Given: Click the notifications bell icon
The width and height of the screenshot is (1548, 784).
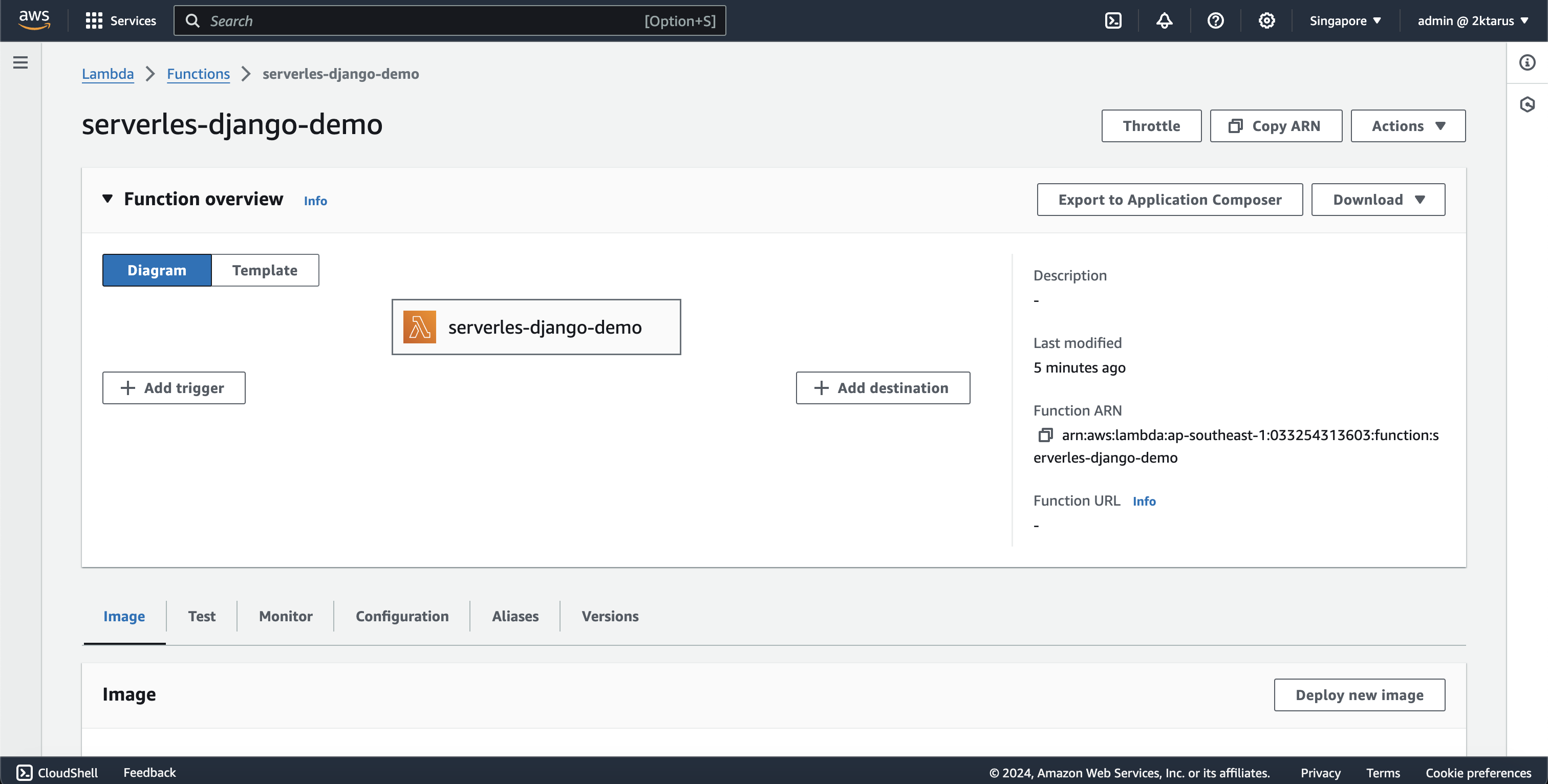Looking at the screenshot, I should point(1165,20).
